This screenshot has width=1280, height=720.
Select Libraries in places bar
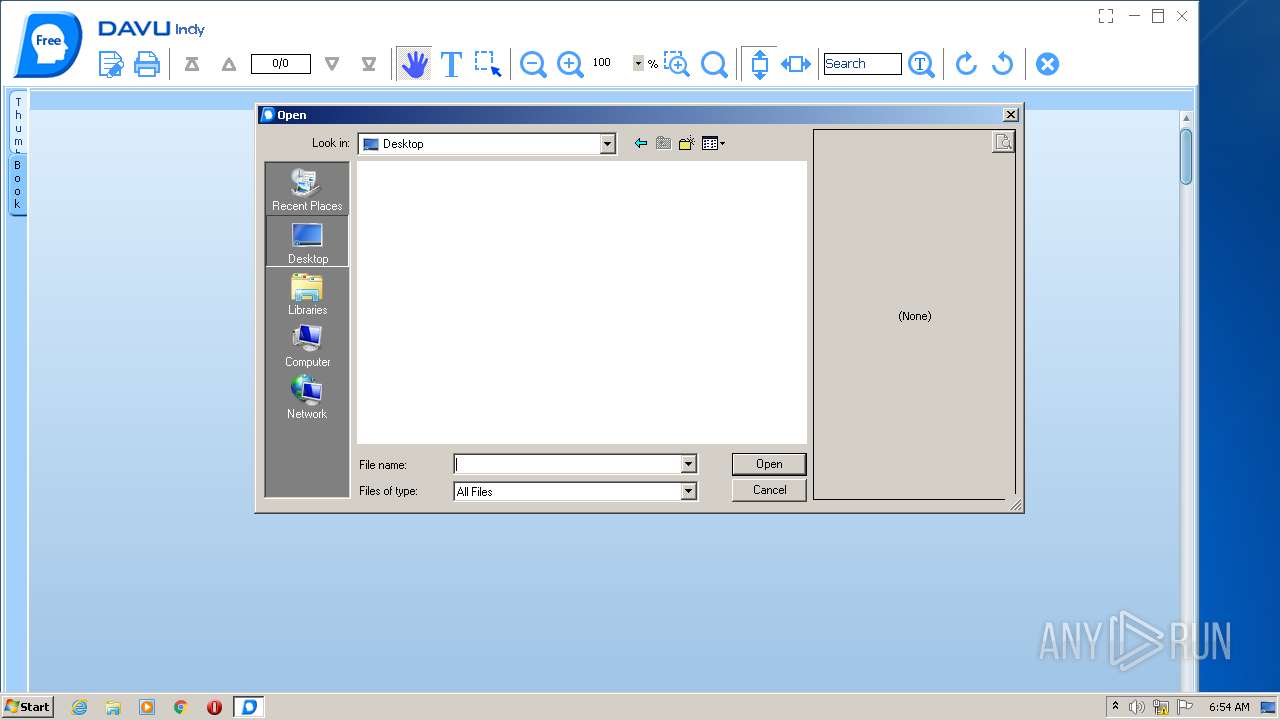(x=307, y=294)
